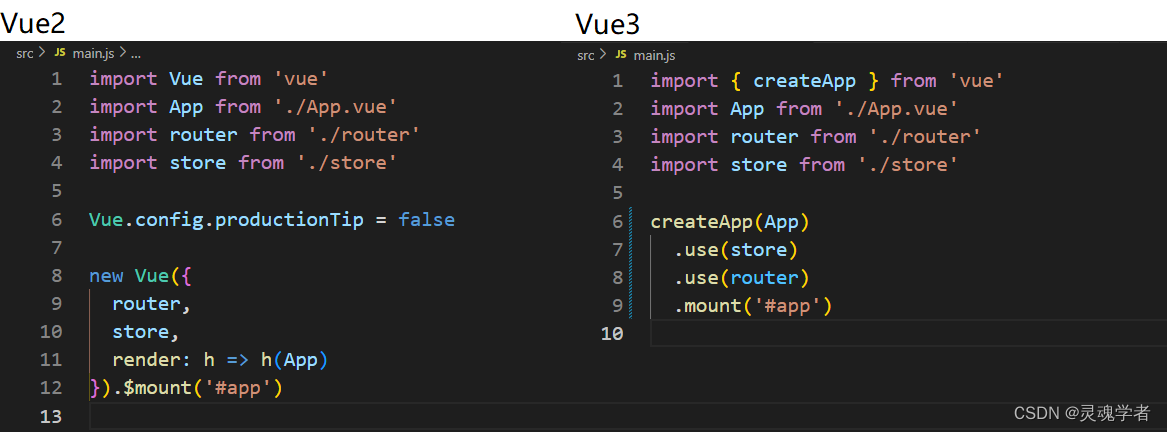Click the 'vue' string on Vue3 line 1
The width and height of the screenshot is (1167, 432).
[976, 80]
